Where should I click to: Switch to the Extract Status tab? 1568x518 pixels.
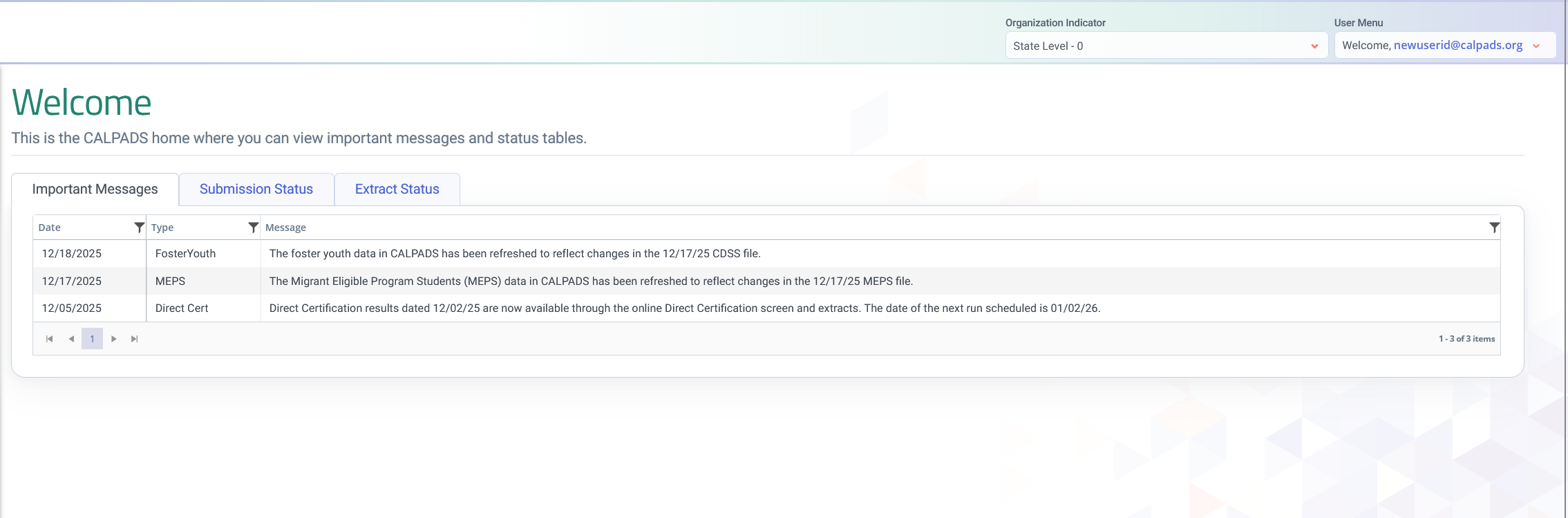point(397,189)
